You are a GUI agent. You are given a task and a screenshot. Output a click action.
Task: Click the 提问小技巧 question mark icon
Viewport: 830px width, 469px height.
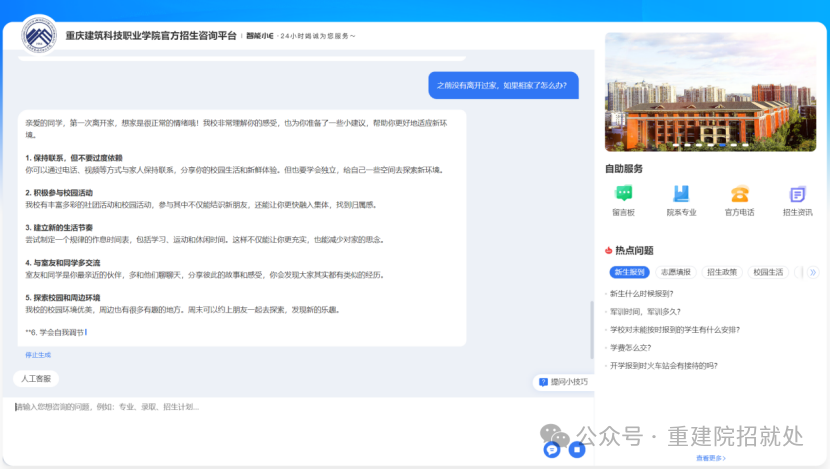543,382
